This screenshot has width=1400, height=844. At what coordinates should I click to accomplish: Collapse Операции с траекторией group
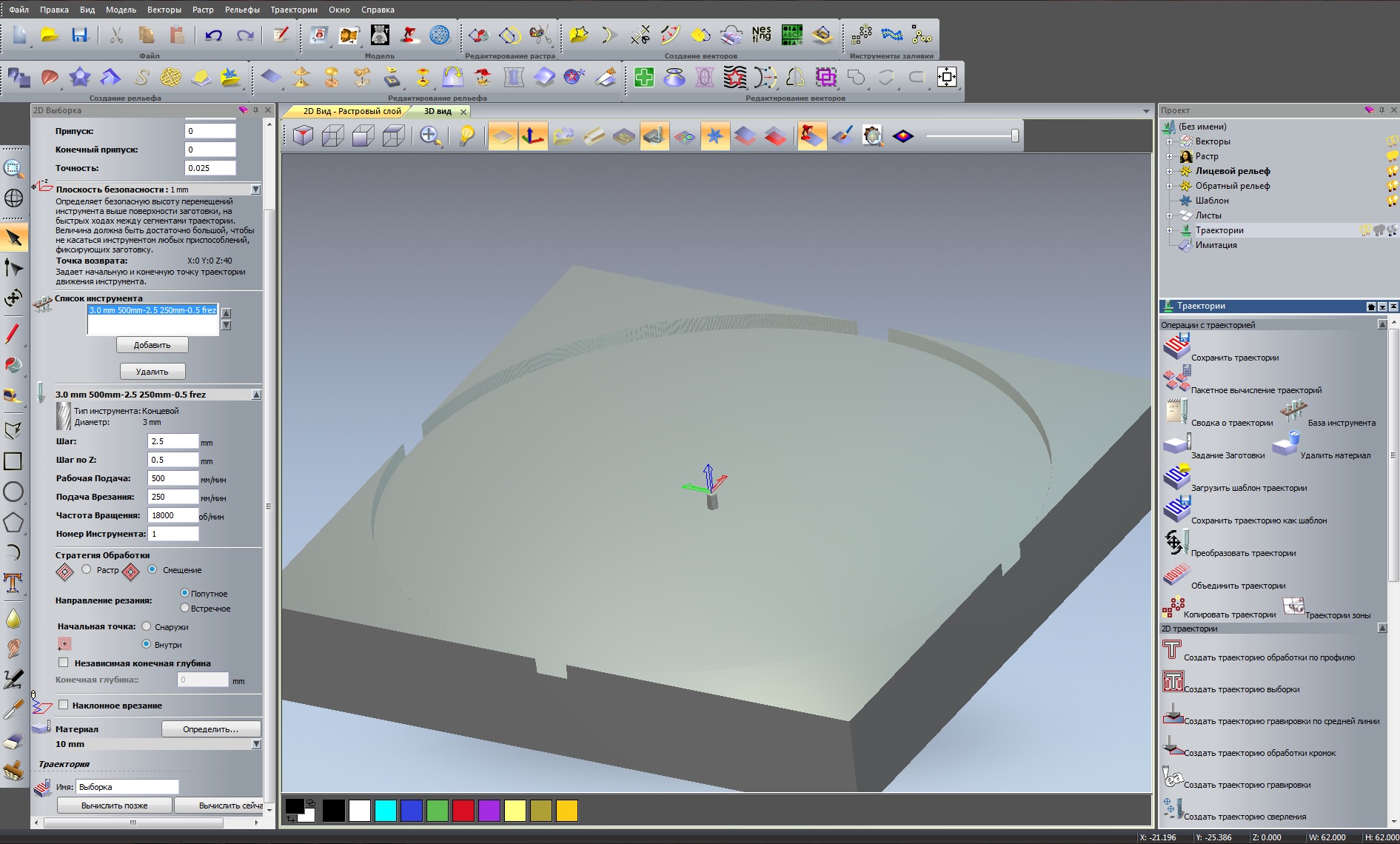click(x=1381, y=324)
